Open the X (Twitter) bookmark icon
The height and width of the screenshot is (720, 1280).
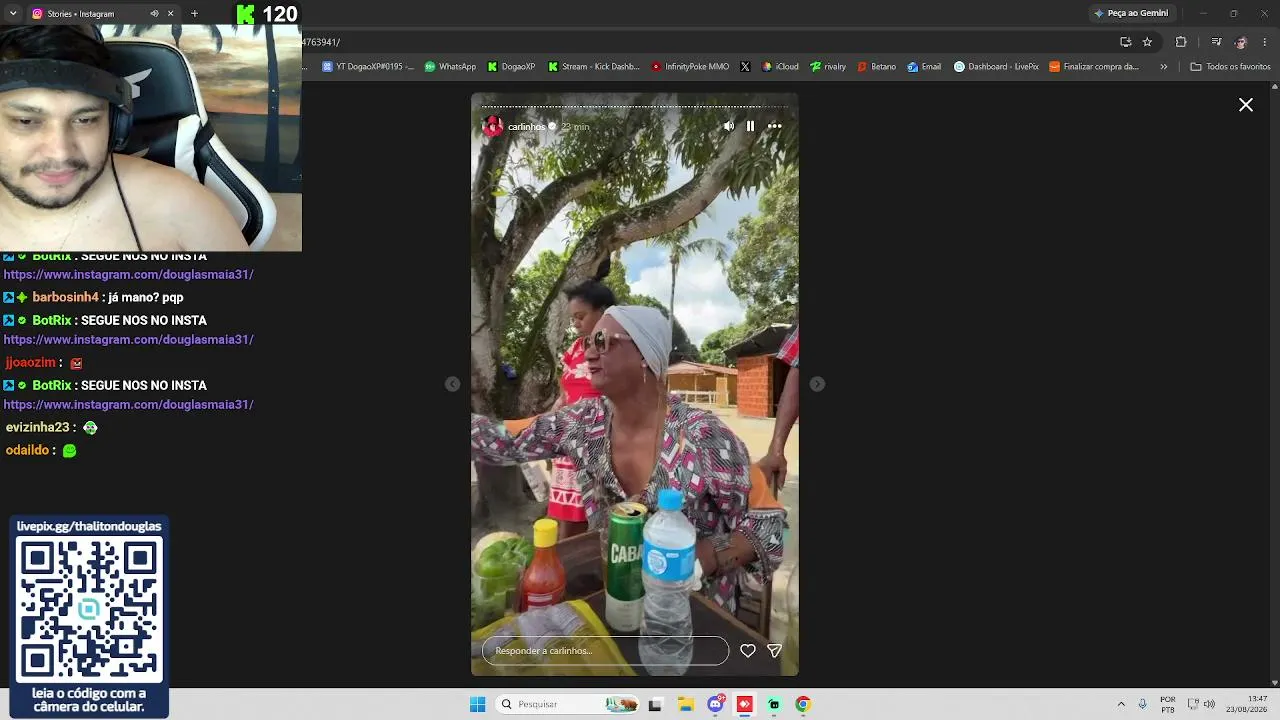[745, 67]
